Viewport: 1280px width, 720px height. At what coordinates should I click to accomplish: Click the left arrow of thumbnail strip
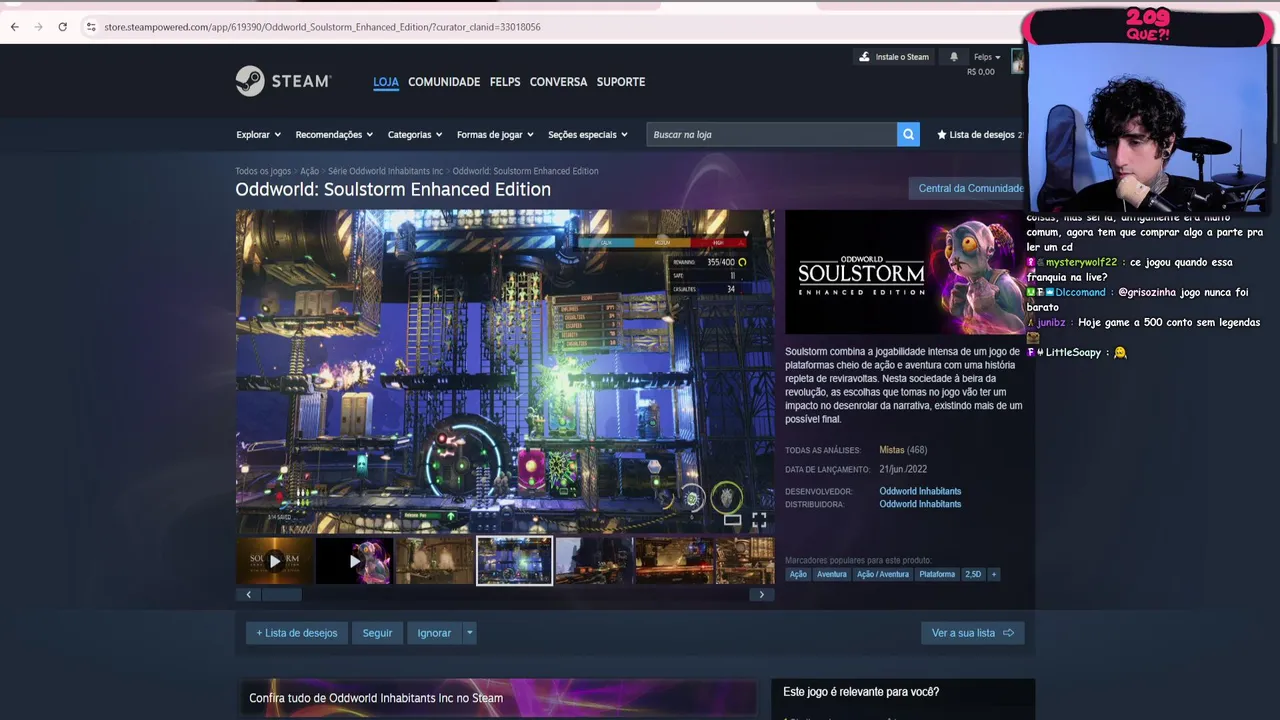click(248, 594)
